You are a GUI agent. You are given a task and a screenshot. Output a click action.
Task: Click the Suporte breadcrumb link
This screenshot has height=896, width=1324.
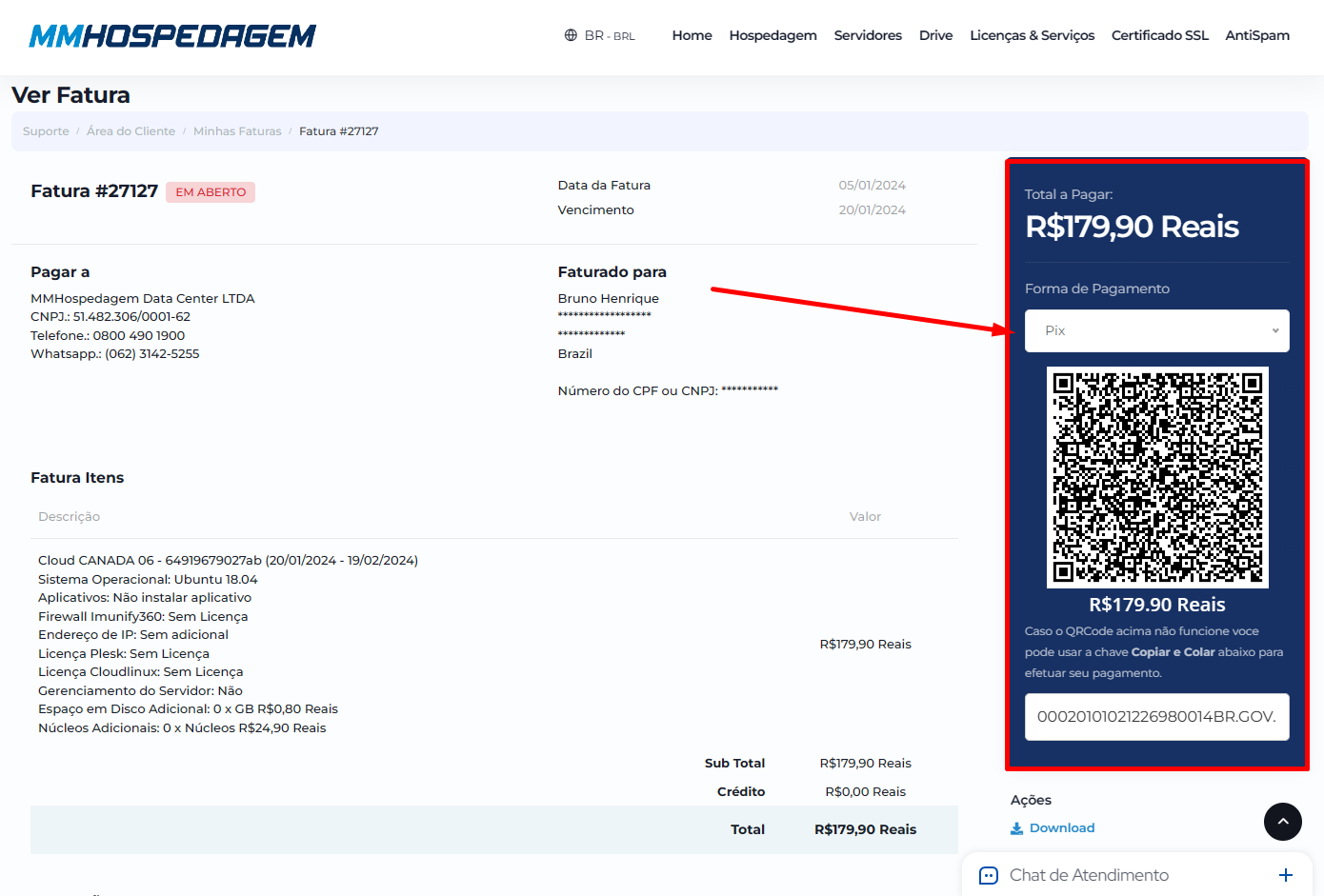coord(46,131)
